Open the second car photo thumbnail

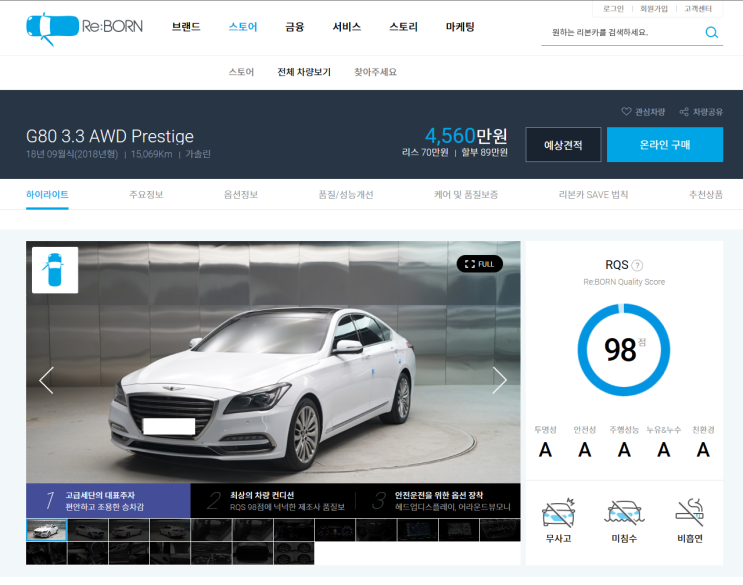pyautogui.click(x=88, y=530)
